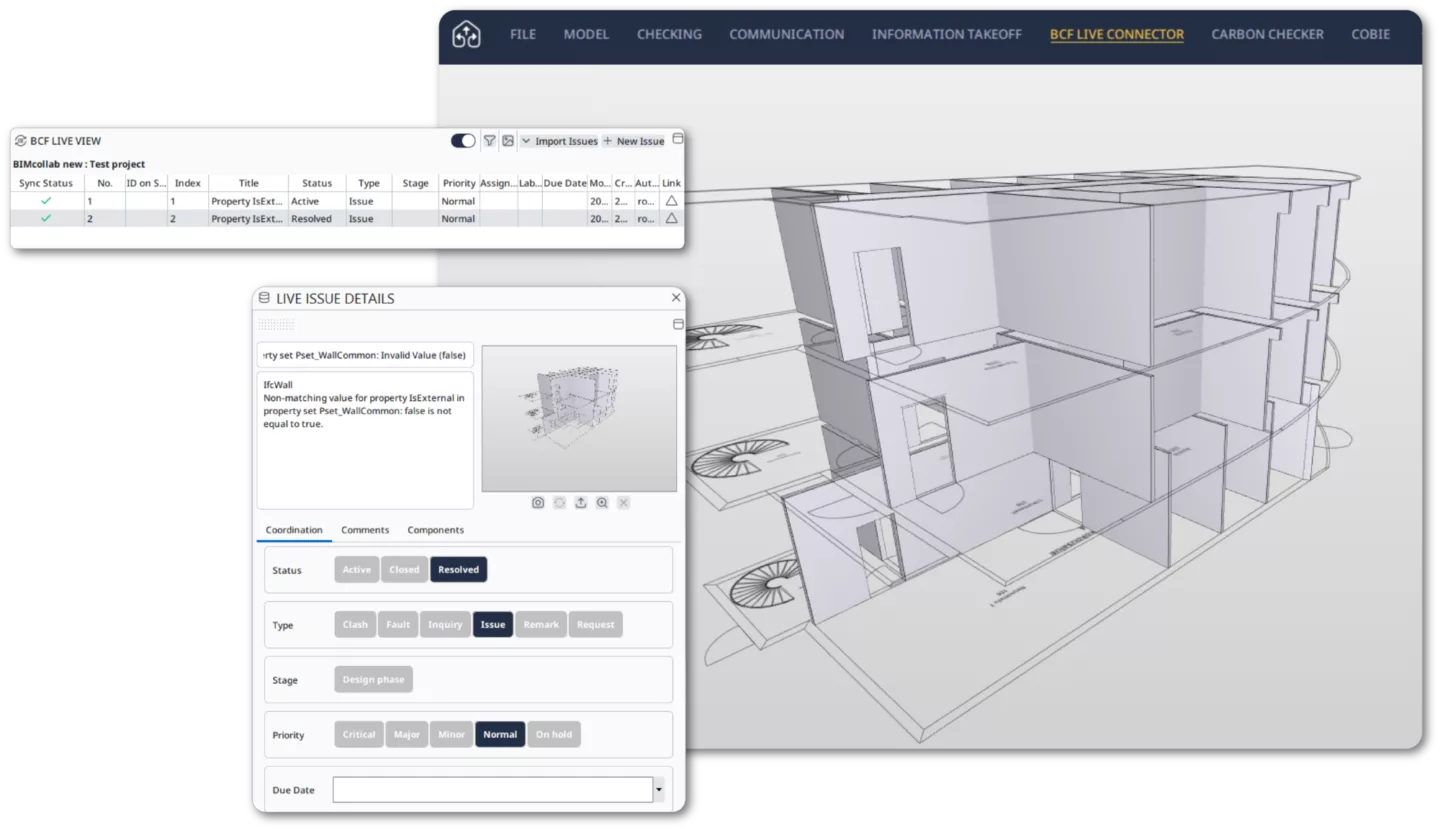This screenshot has height=830, width=1440.
Task: Click the Solibri home logo icon
Action: click(x=466, y=34)
